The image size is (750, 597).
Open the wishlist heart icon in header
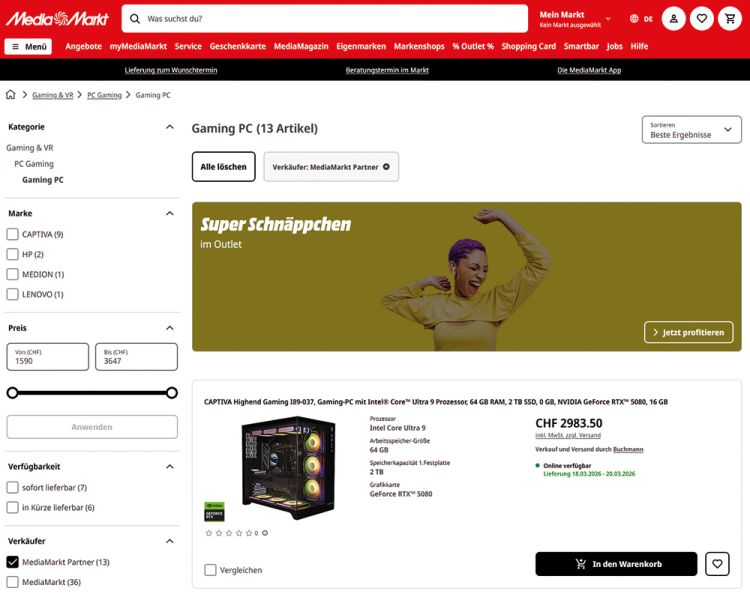pos(702,19)
